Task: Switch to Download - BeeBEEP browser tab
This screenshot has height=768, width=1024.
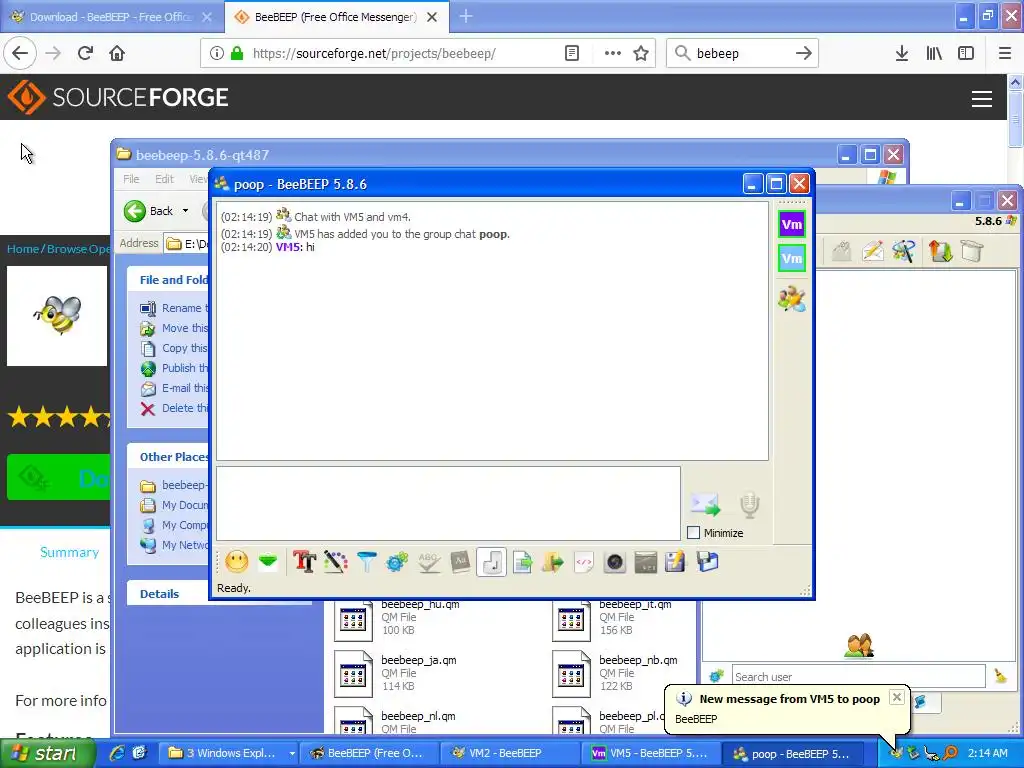Action: tap(112, 17)
